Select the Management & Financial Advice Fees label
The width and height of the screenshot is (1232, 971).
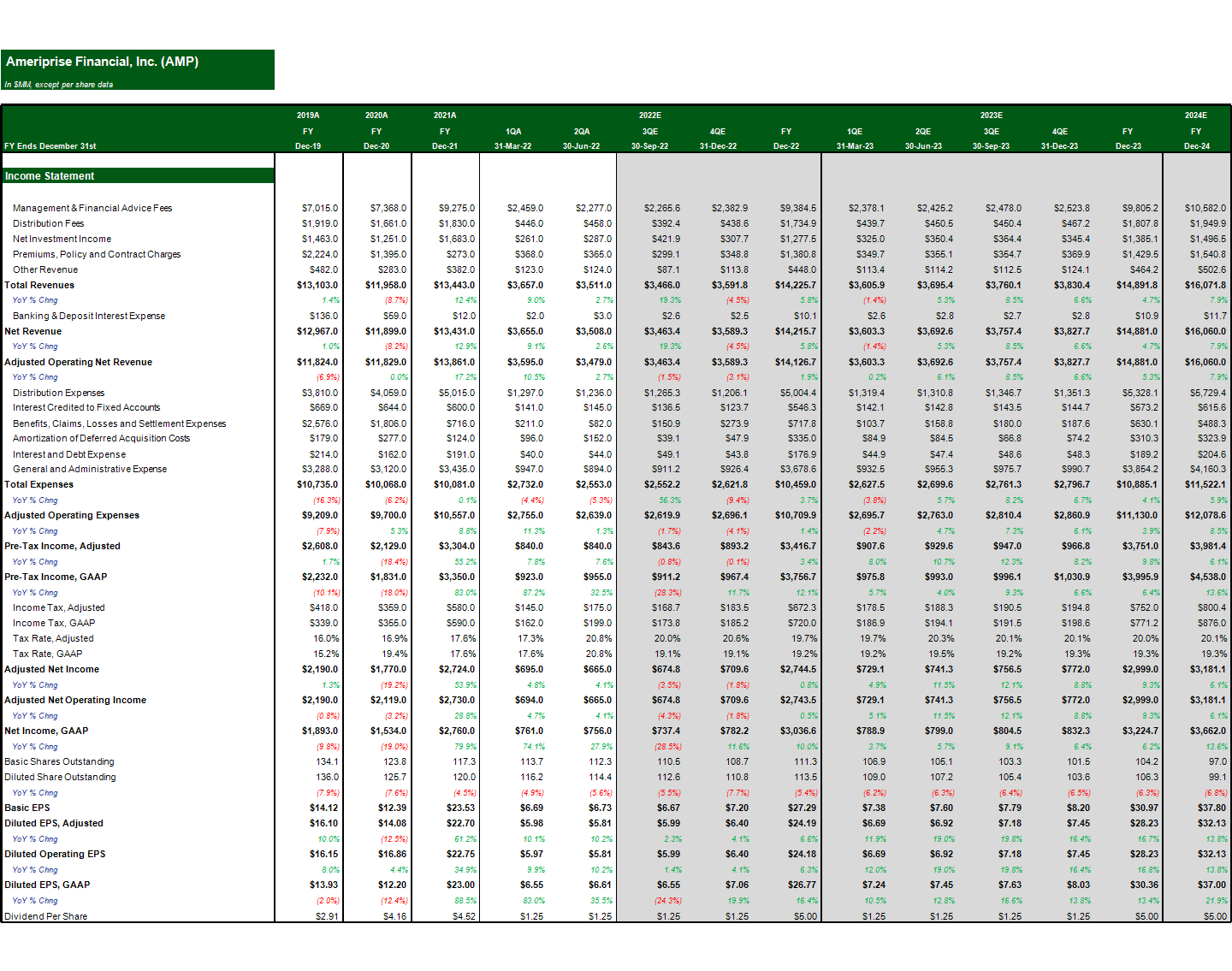[93, 208]
